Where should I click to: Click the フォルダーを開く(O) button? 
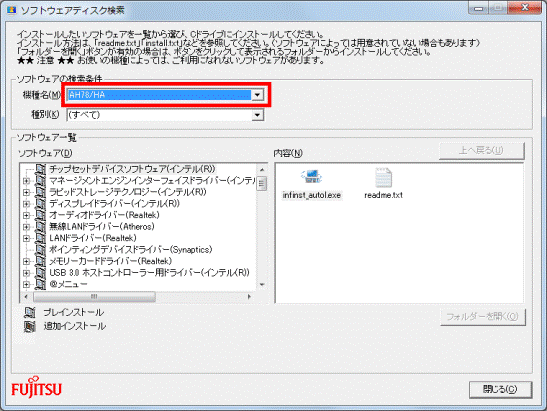pyautogui.click(x=482, y=316)
